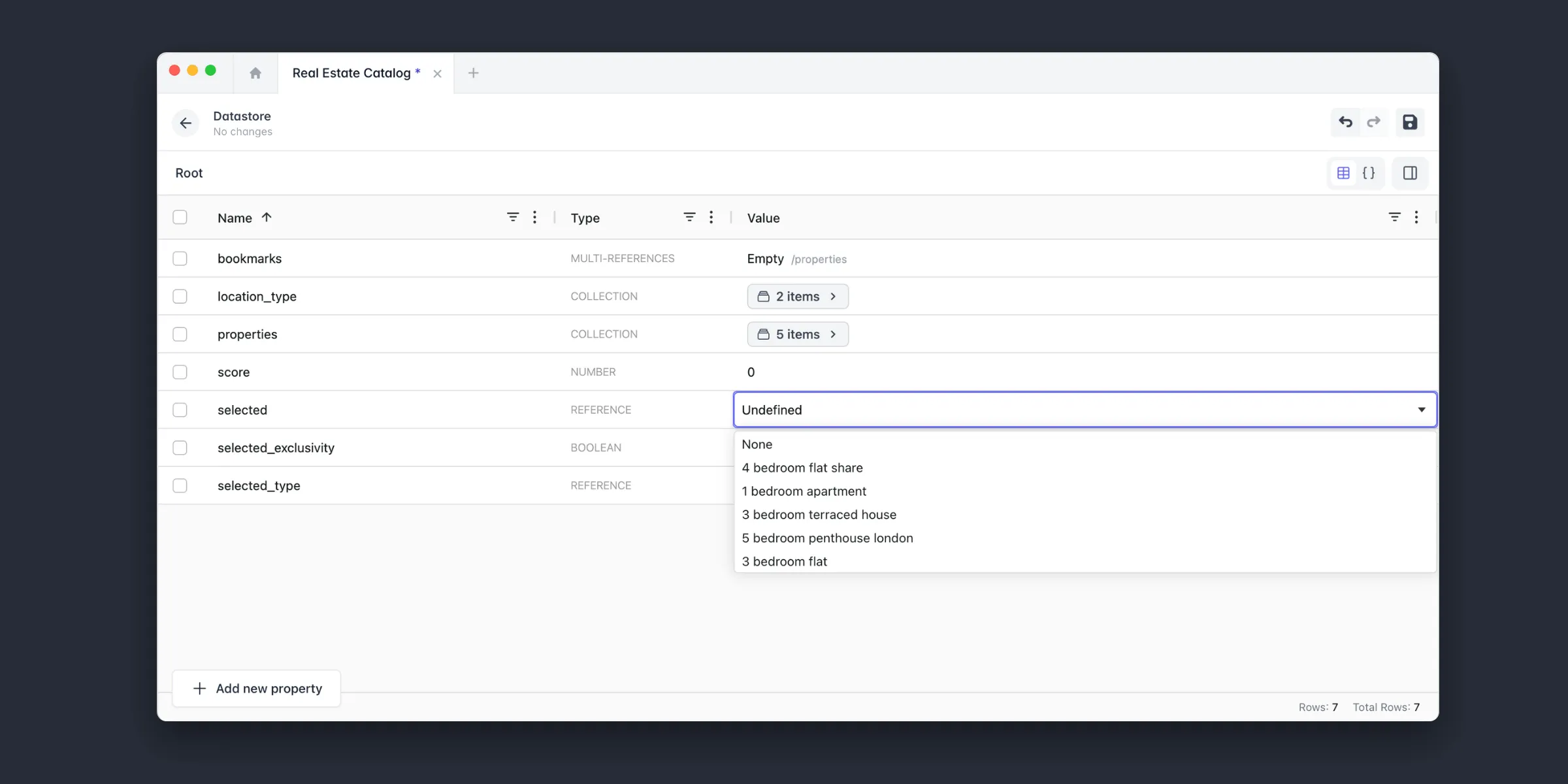Click the MULTI-REFERENCES type cell

point(622,259)
